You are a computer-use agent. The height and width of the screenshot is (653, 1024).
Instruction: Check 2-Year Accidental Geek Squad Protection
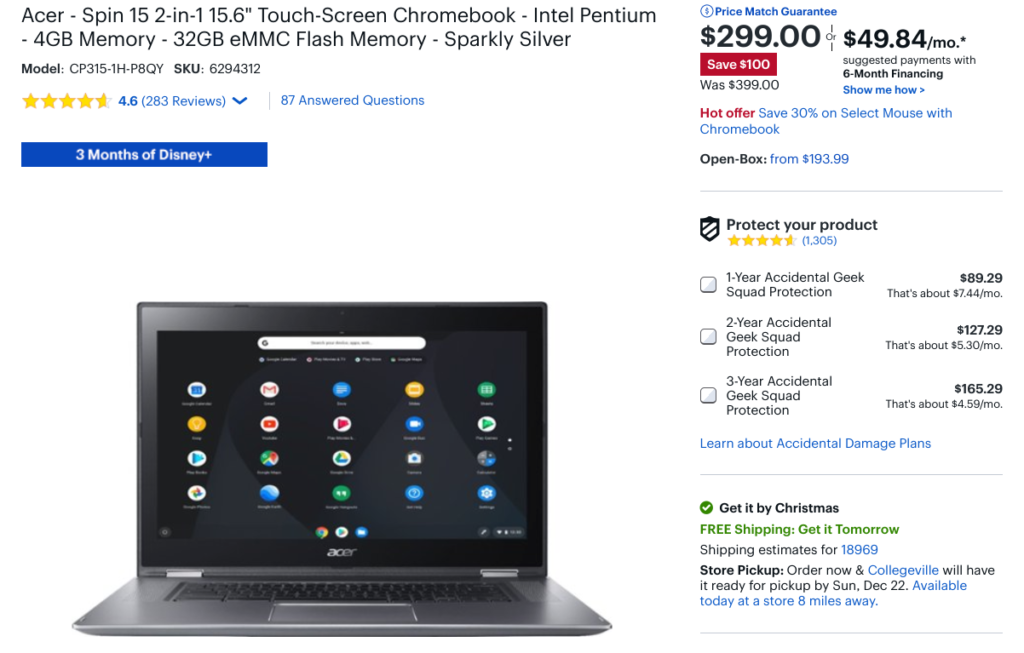[708, 336]
